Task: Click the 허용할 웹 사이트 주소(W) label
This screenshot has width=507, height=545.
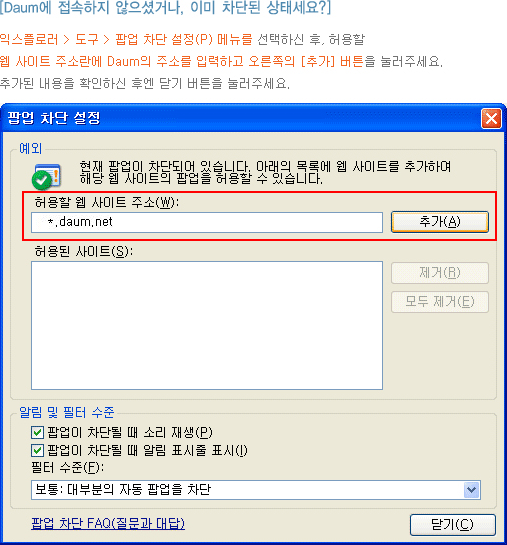Action: coord(107,202)
